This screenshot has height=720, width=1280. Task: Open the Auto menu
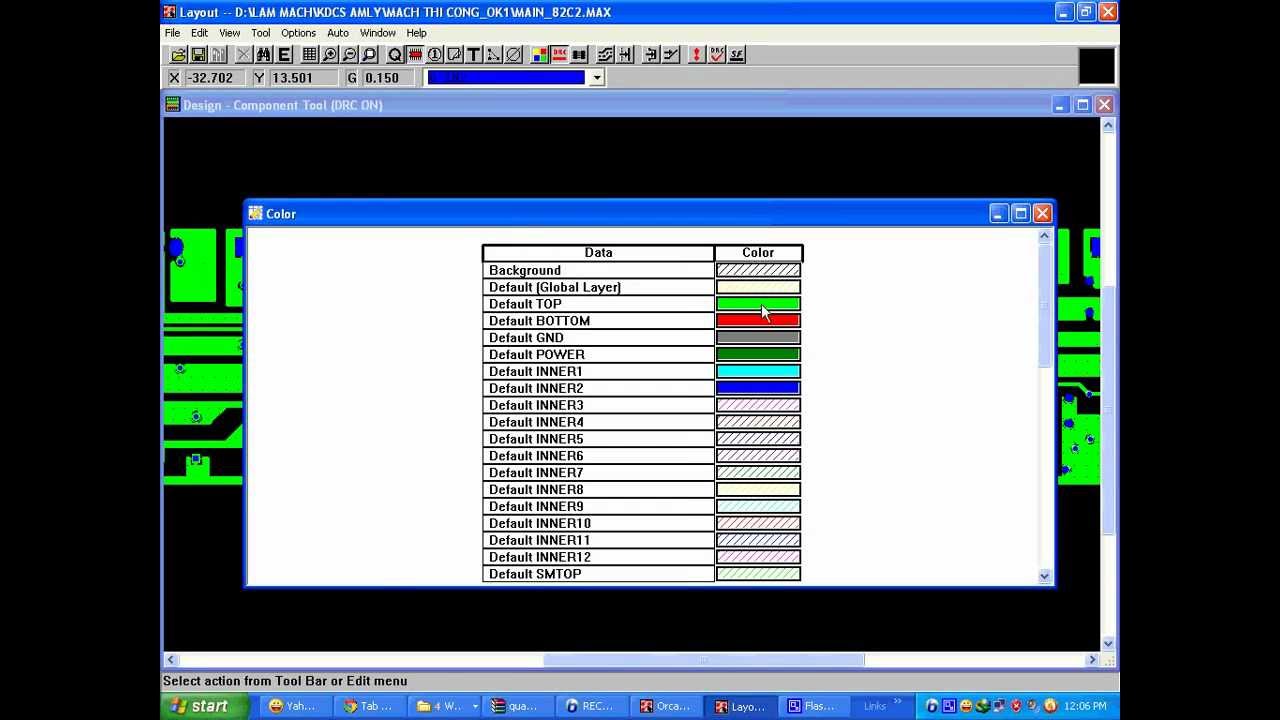pos(338,33)
